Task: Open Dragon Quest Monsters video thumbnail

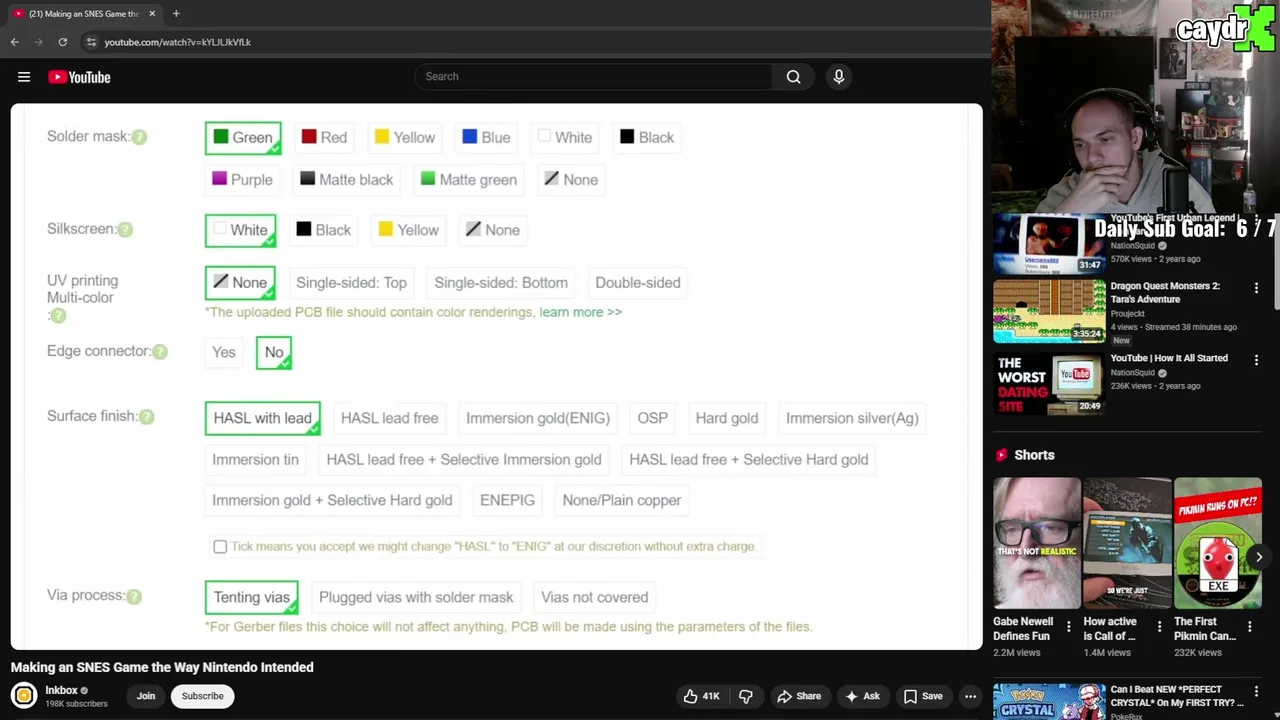Action: point(1049,311)
